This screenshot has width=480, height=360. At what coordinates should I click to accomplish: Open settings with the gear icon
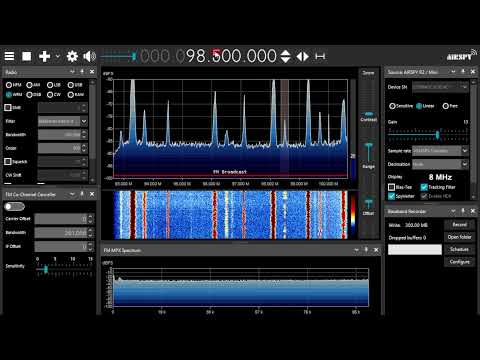tap(72, 56)
